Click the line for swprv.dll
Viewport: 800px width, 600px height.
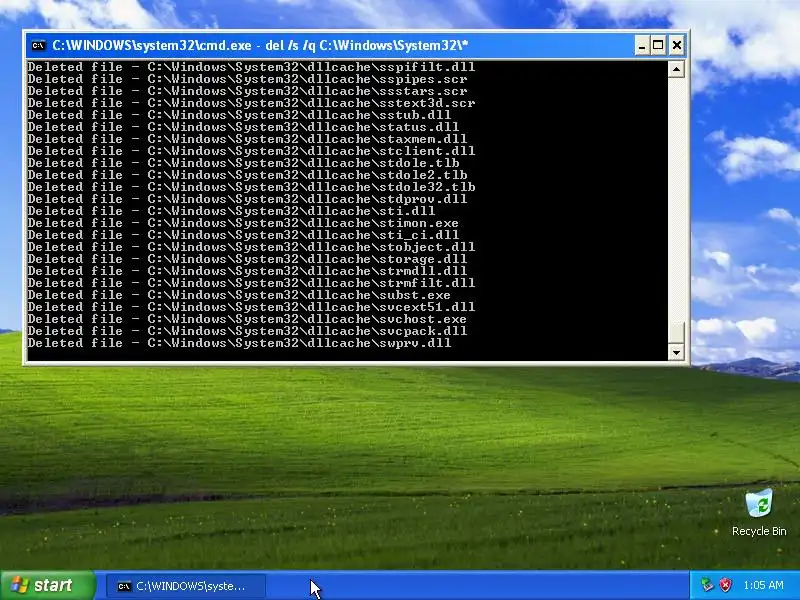239,343
